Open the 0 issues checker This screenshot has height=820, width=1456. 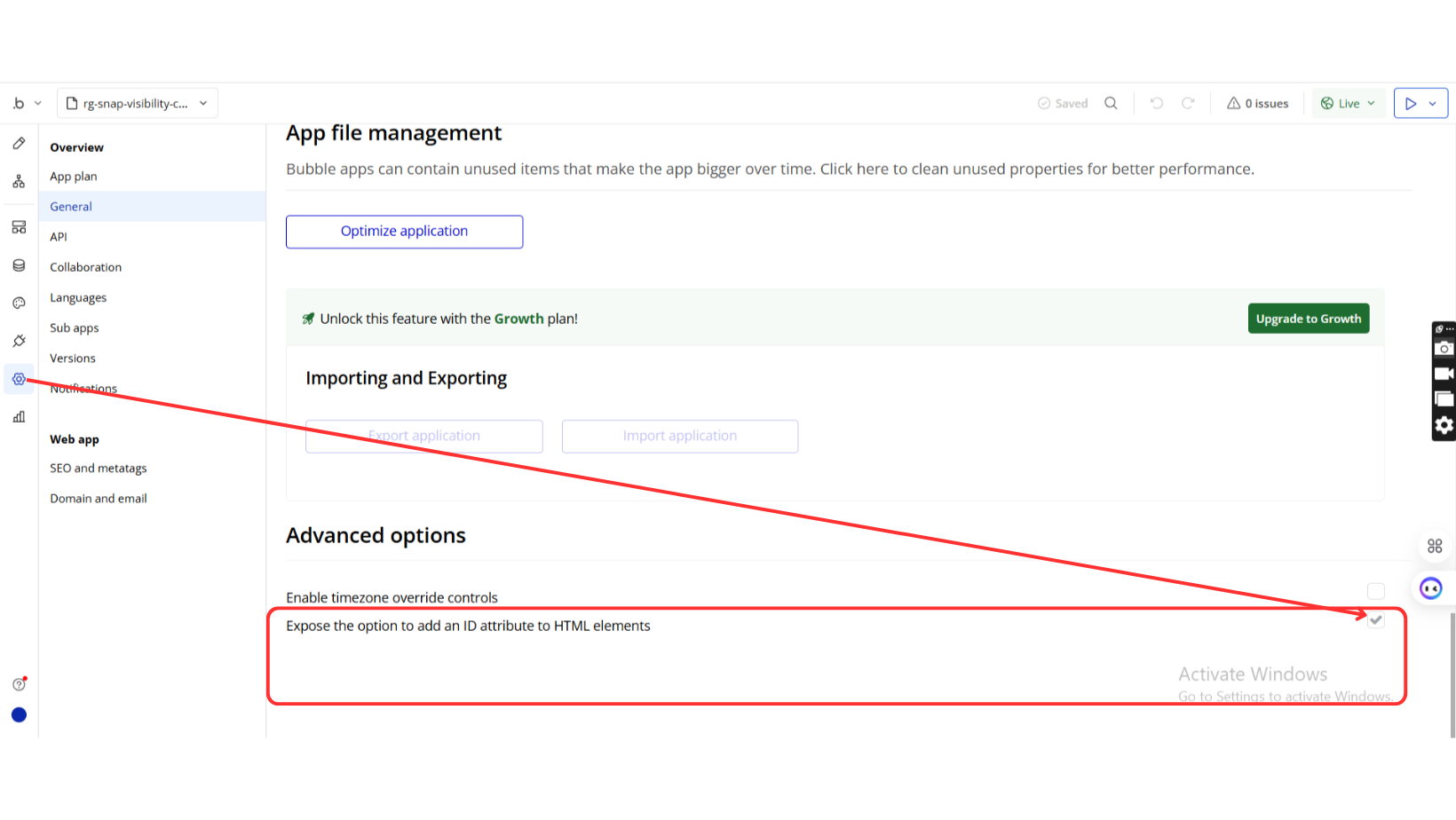(1257, 103)
